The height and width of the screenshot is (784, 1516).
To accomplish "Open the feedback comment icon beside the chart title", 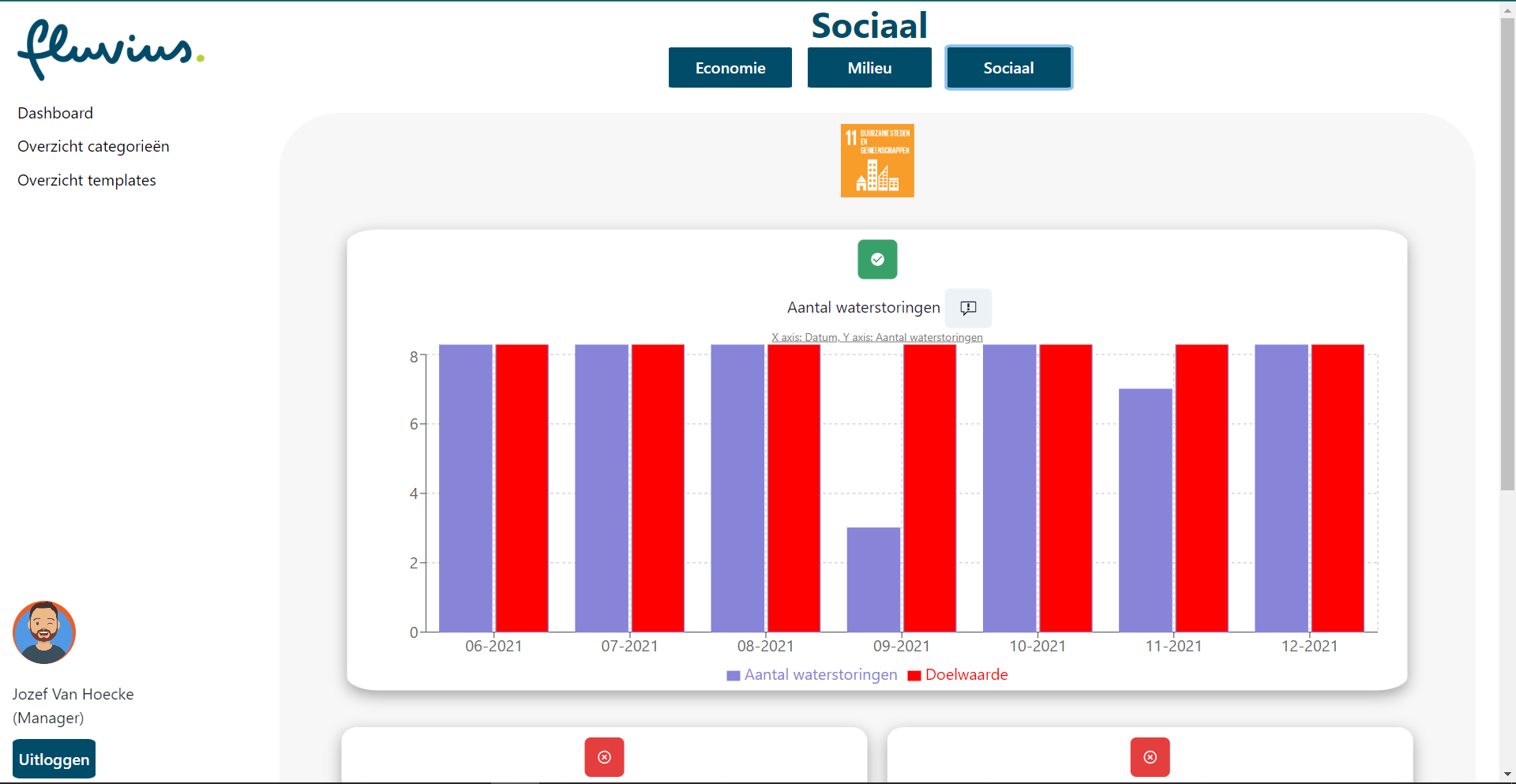I will [x=968, y=308].
